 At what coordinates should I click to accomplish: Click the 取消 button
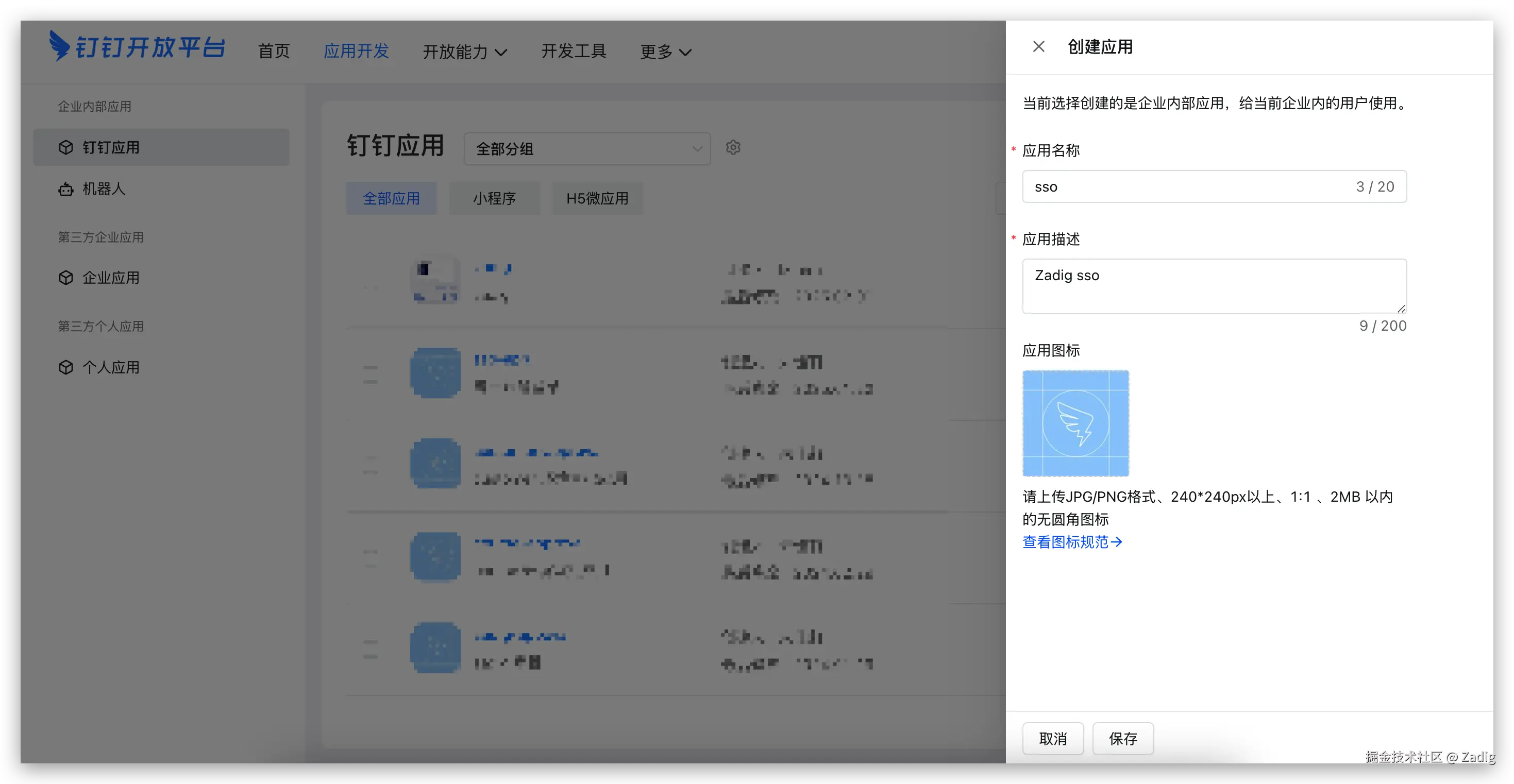tap(1053, 739)
